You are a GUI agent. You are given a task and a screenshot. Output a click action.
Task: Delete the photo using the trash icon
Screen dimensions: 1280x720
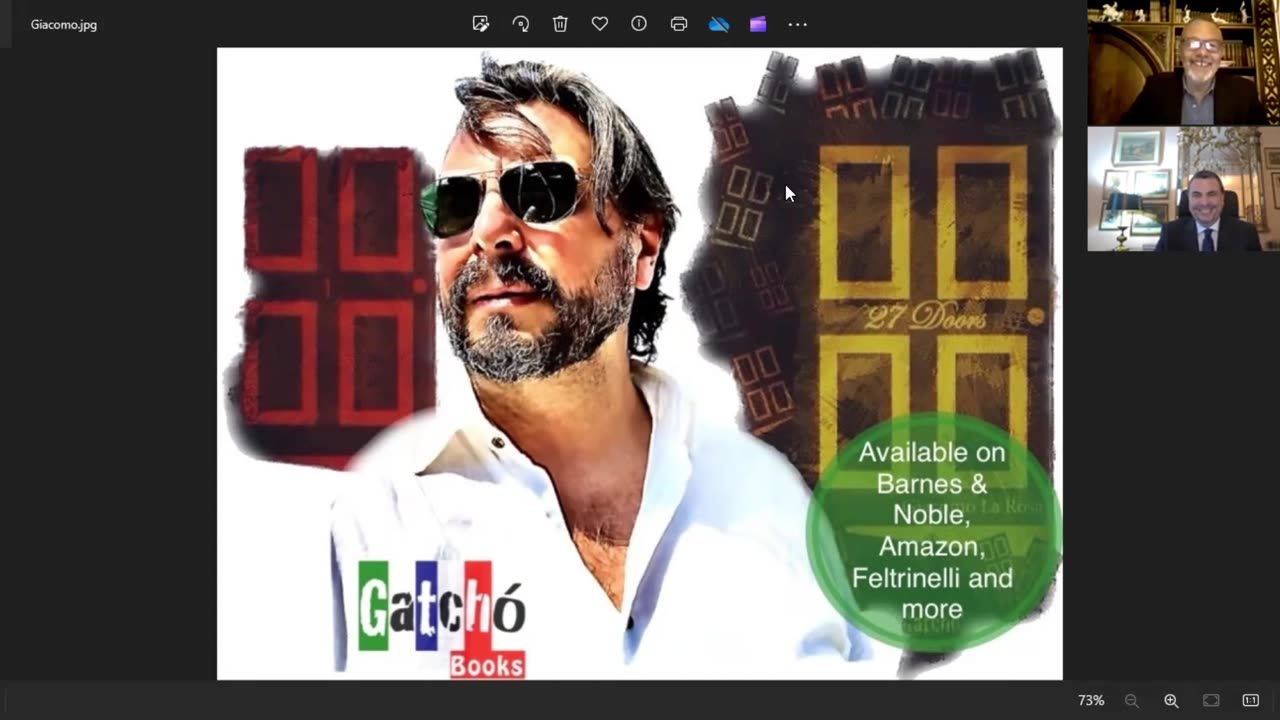560,24
